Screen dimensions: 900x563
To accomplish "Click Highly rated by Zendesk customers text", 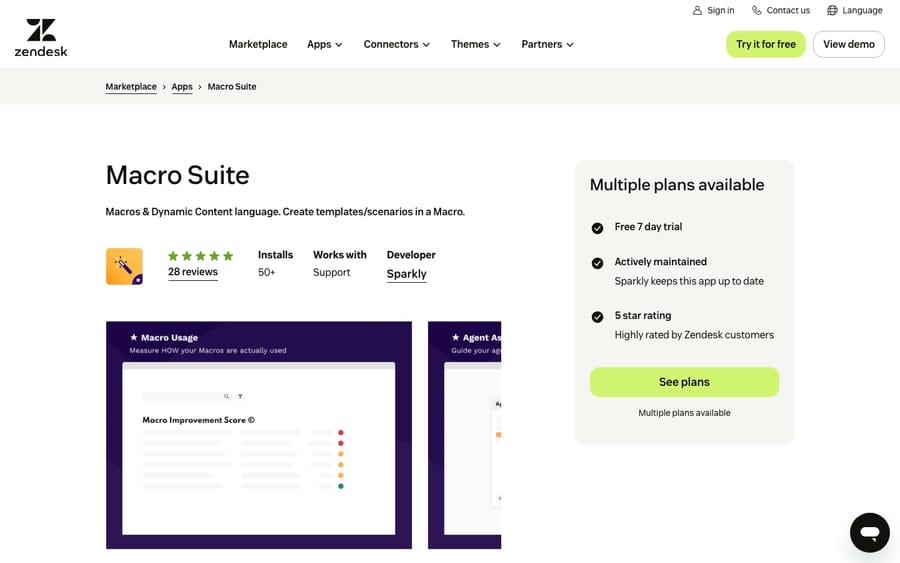I will click(694, 335).
